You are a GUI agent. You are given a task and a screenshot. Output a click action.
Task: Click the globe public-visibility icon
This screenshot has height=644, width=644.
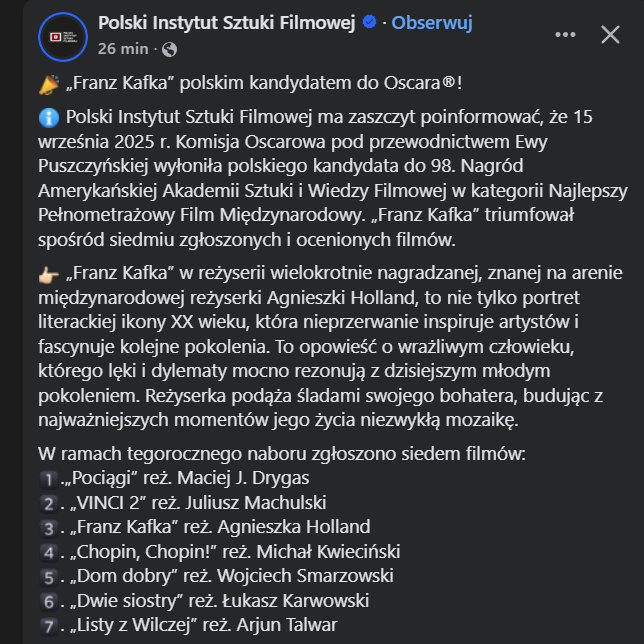(169, 48)
